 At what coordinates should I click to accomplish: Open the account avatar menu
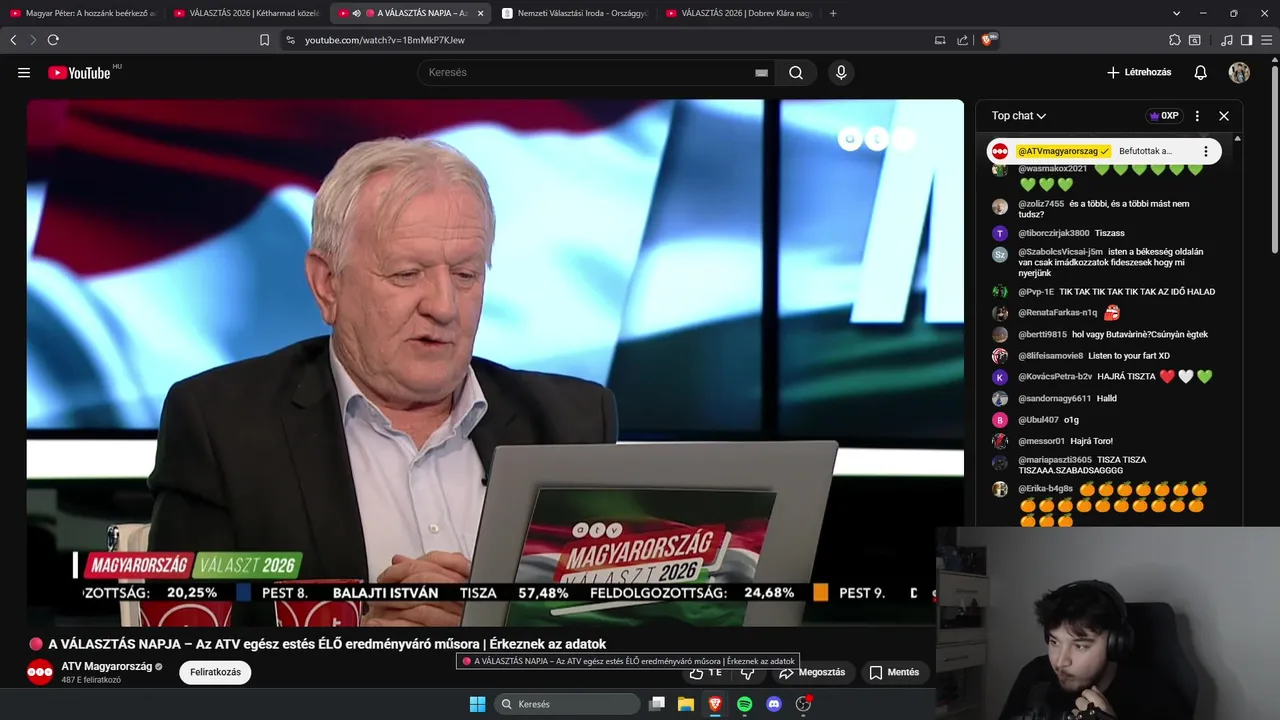1239,72
